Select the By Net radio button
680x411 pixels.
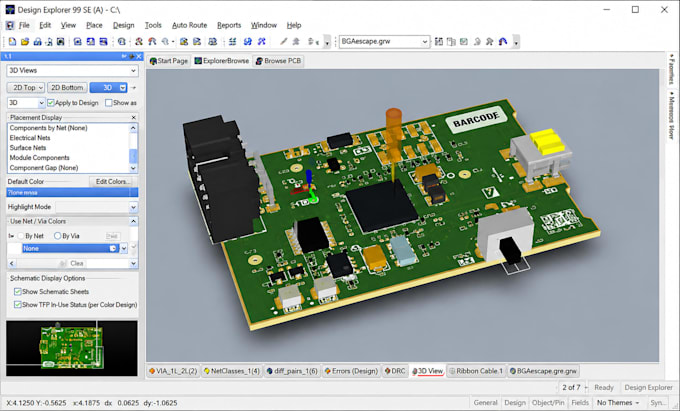point(20,236)
